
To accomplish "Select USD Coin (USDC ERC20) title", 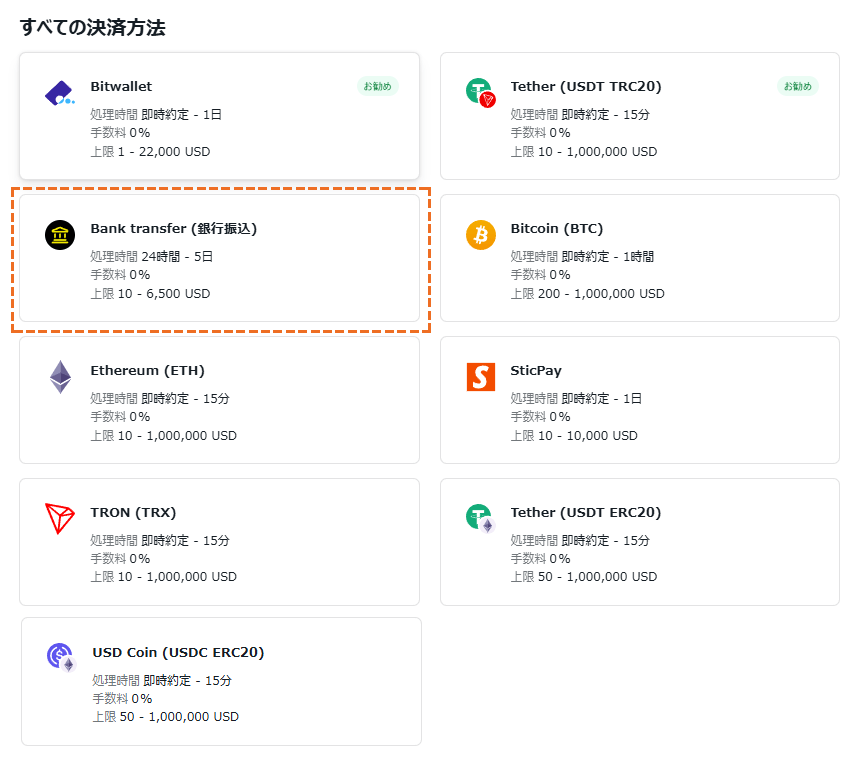I will (x=178, y=652).
